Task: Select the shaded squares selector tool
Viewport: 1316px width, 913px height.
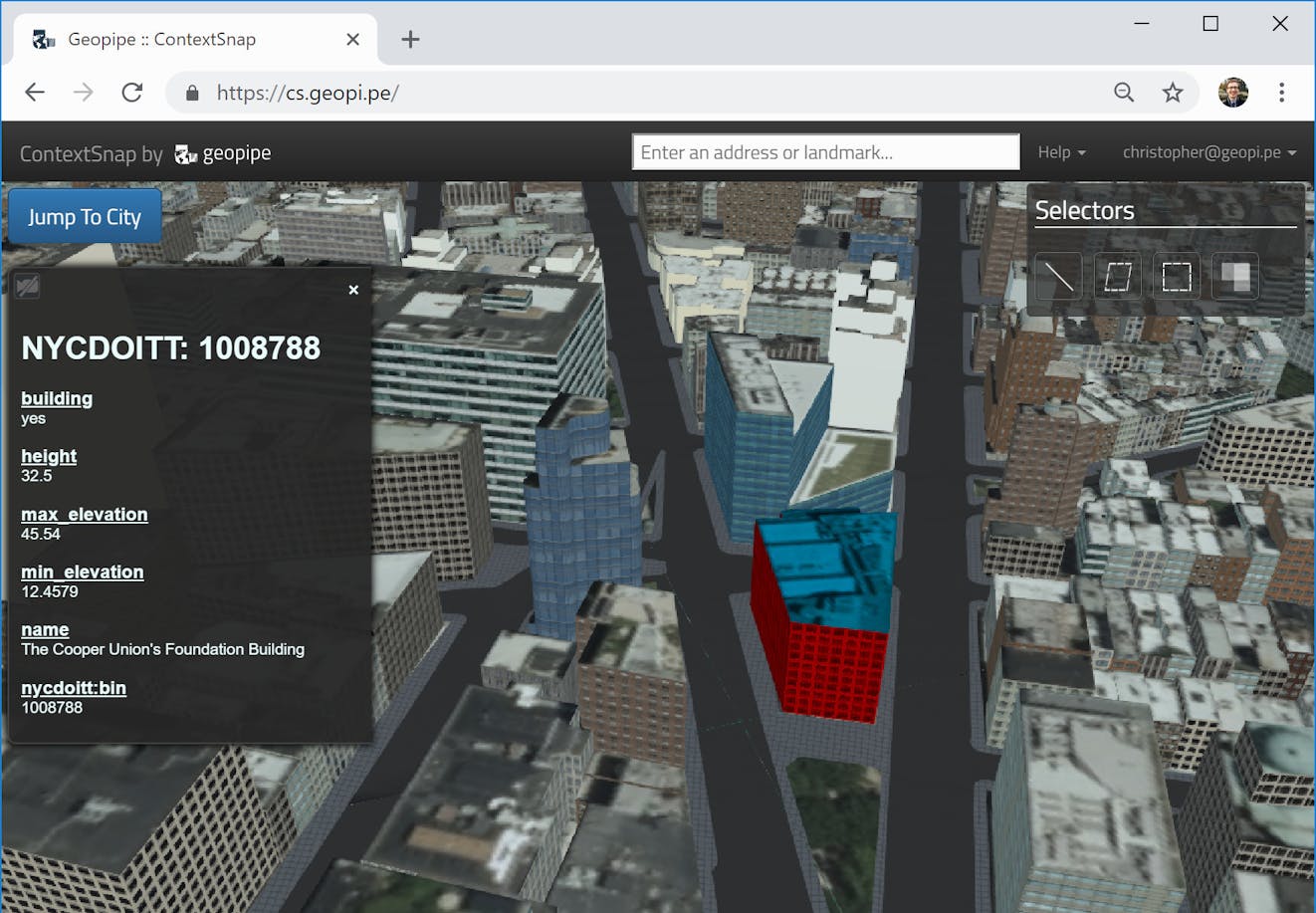Action: [x=1234, y=277]
